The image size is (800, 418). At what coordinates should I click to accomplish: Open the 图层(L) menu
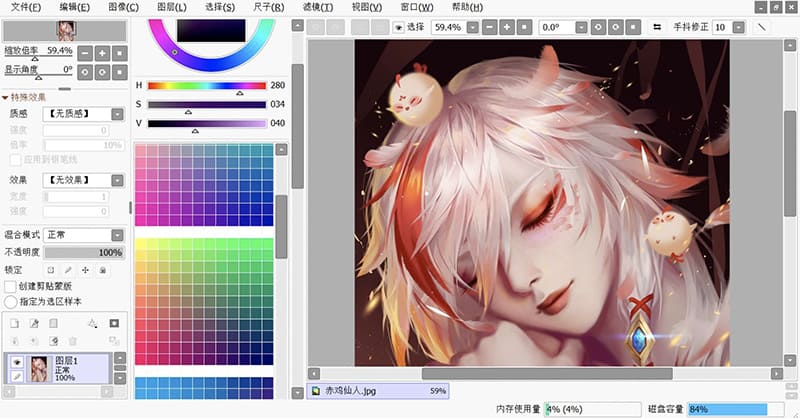point(171,7)
